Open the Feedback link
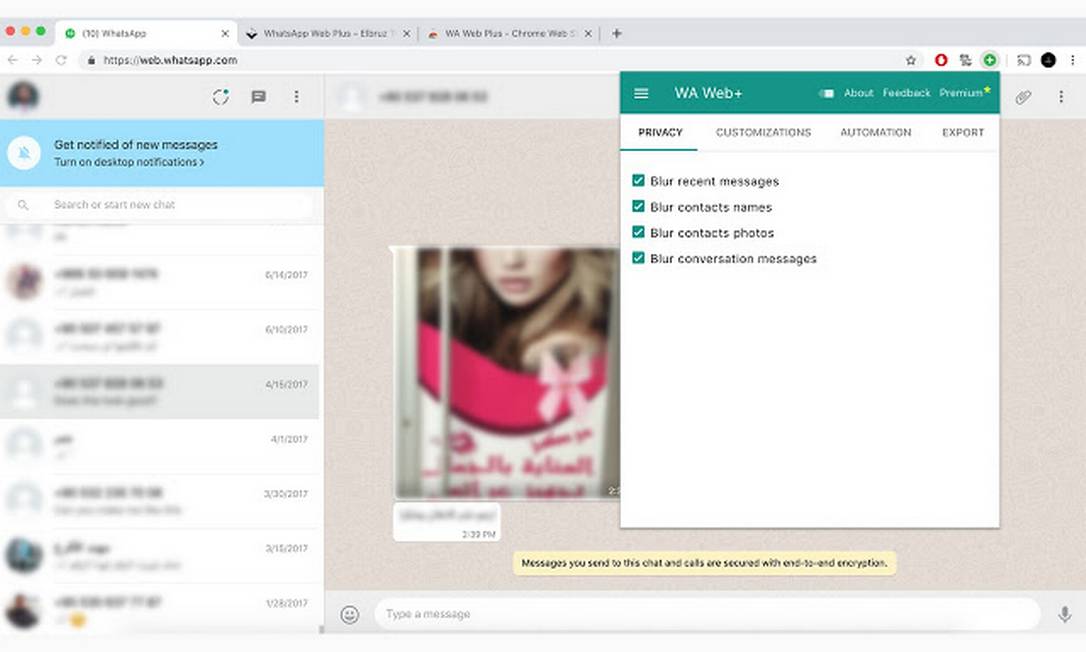 point(906,93)
